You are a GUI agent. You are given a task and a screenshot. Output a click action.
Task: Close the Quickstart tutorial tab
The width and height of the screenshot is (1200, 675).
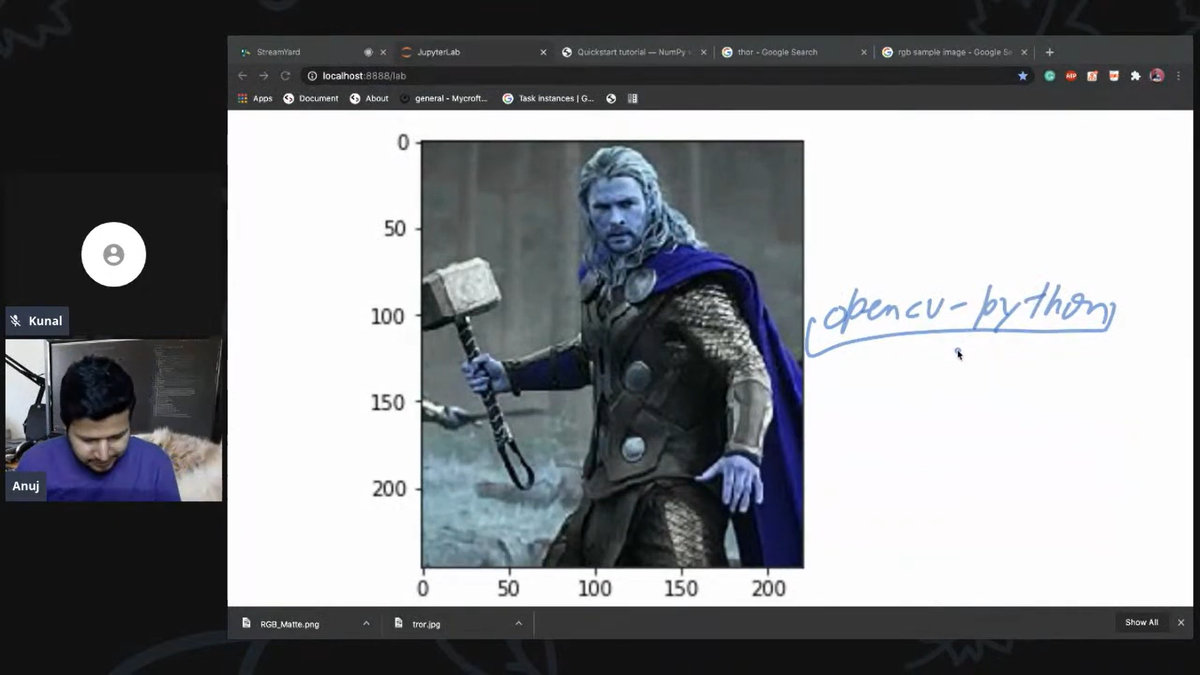[x=704, y=52]
